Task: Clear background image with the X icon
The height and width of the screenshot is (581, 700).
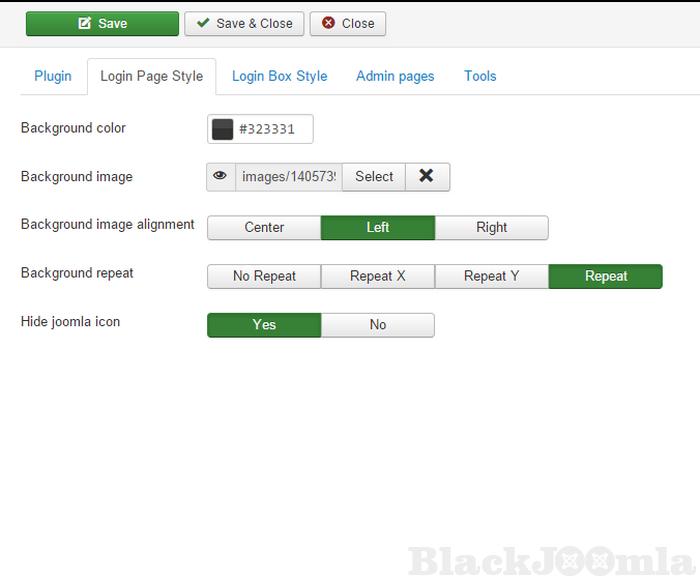Action: [x=427, y=177]
